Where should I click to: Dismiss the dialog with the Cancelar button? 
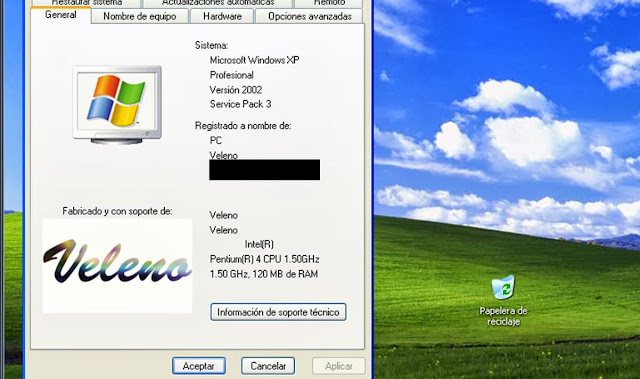click(268, 366)
